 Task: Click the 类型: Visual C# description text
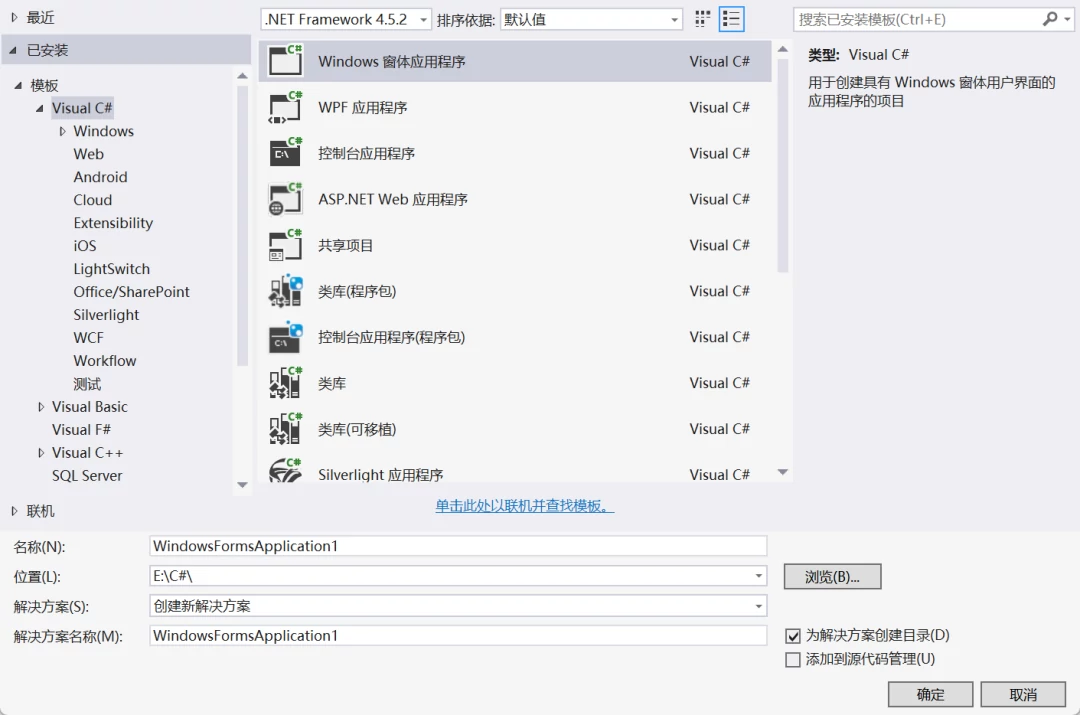point(858,54)
